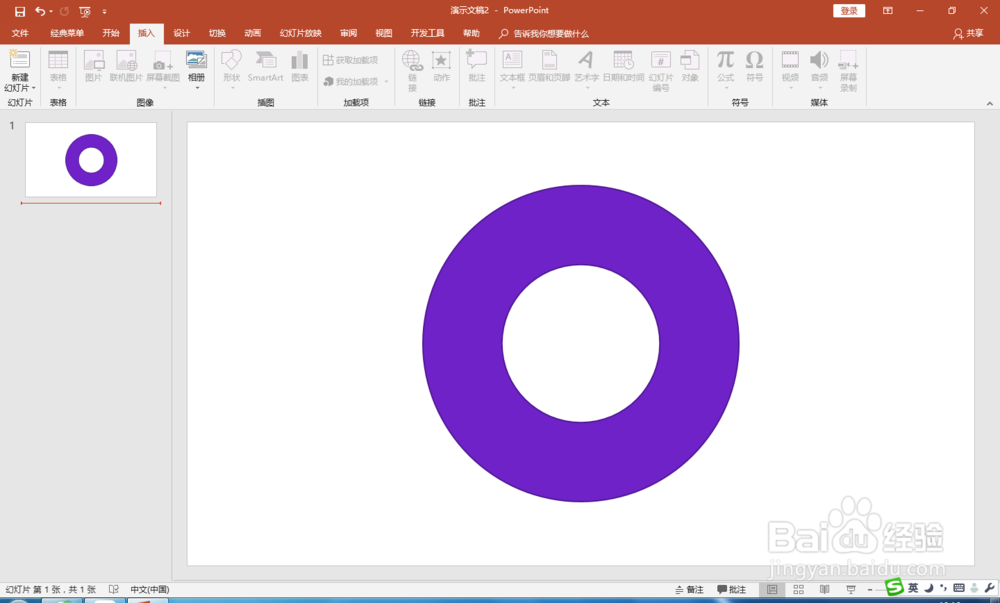Insert a SmartArt graphic
1000x603 pixels.
coord(265,66)
